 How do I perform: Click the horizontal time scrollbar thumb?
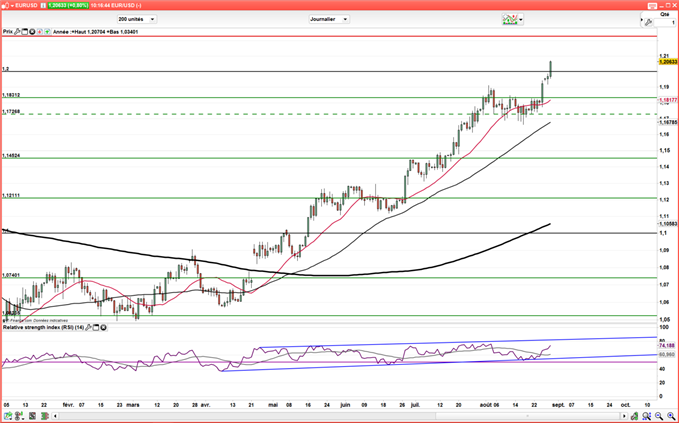527,416
